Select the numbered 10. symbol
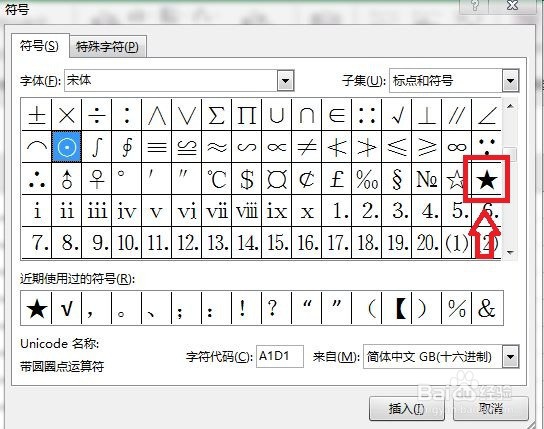 [126, 243]
